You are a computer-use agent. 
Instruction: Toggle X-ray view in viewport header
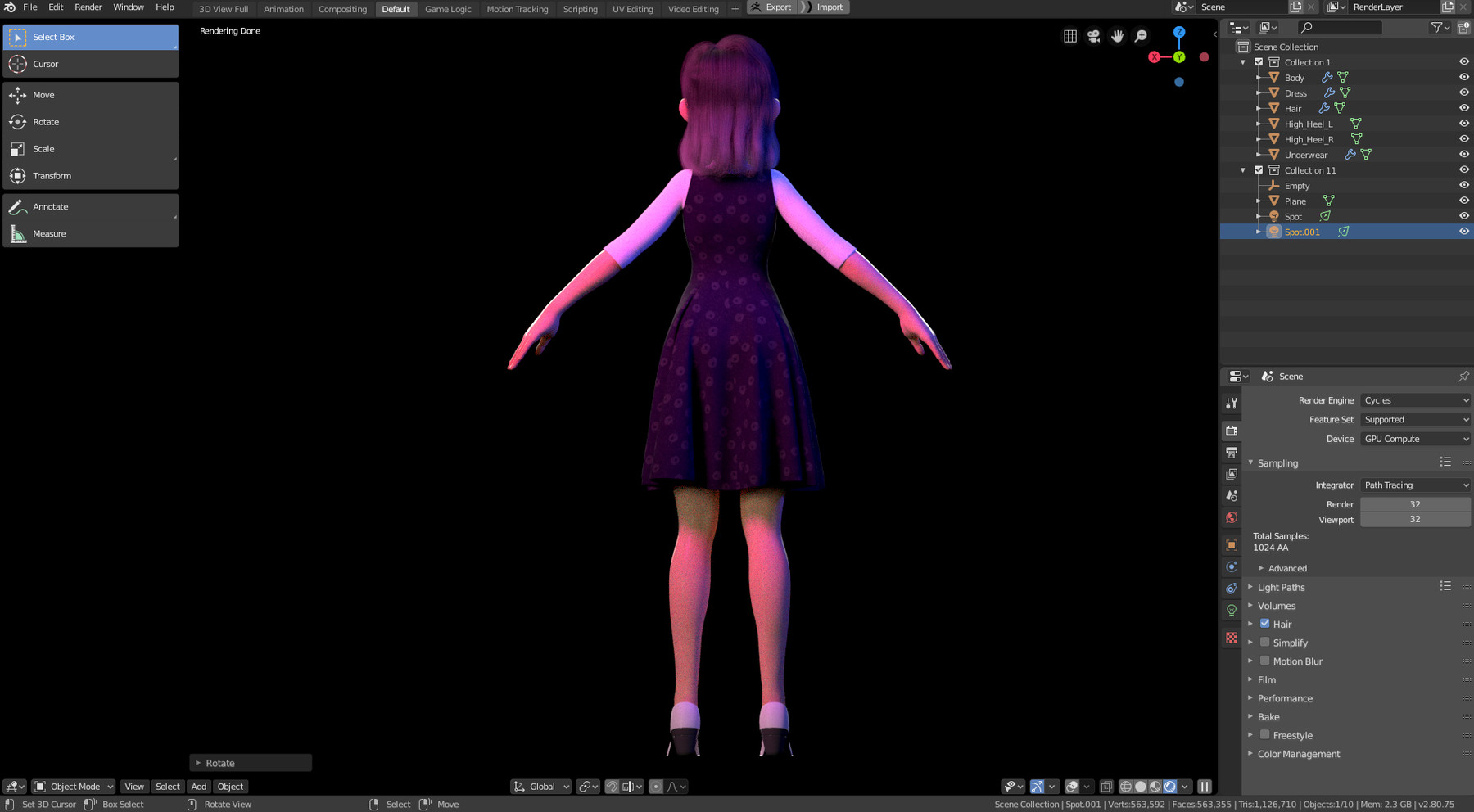pyautogui.click(x=1106, y=787)
